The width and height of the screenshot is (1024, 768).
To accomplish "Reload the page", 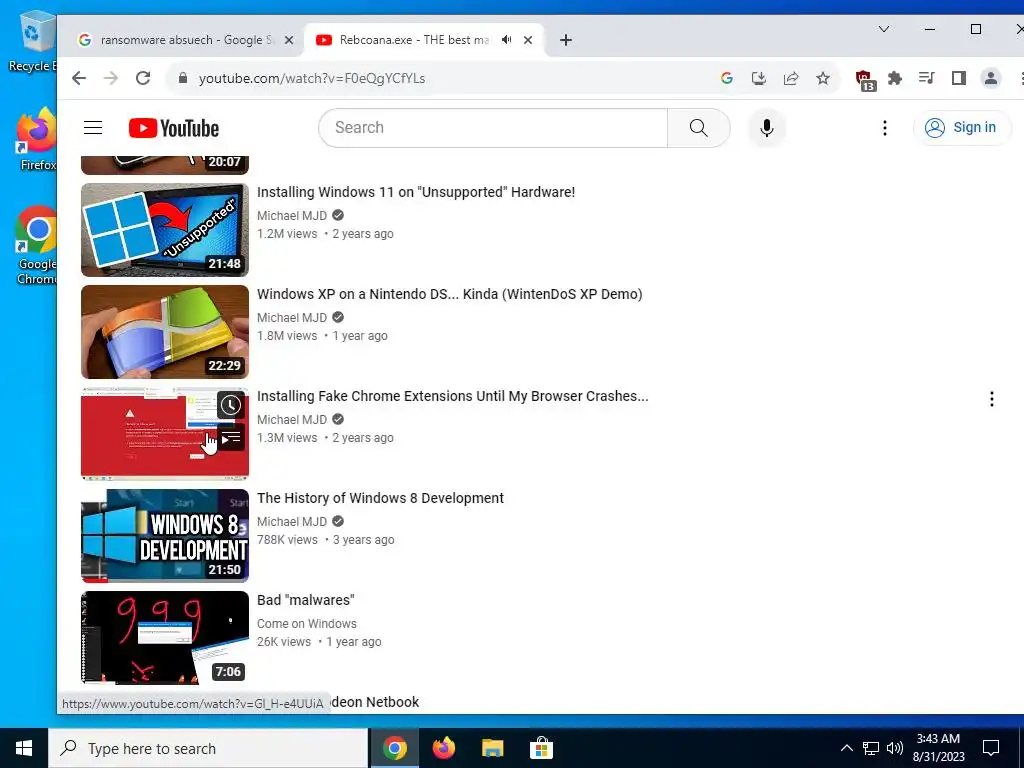I will [x=143, y=78].
